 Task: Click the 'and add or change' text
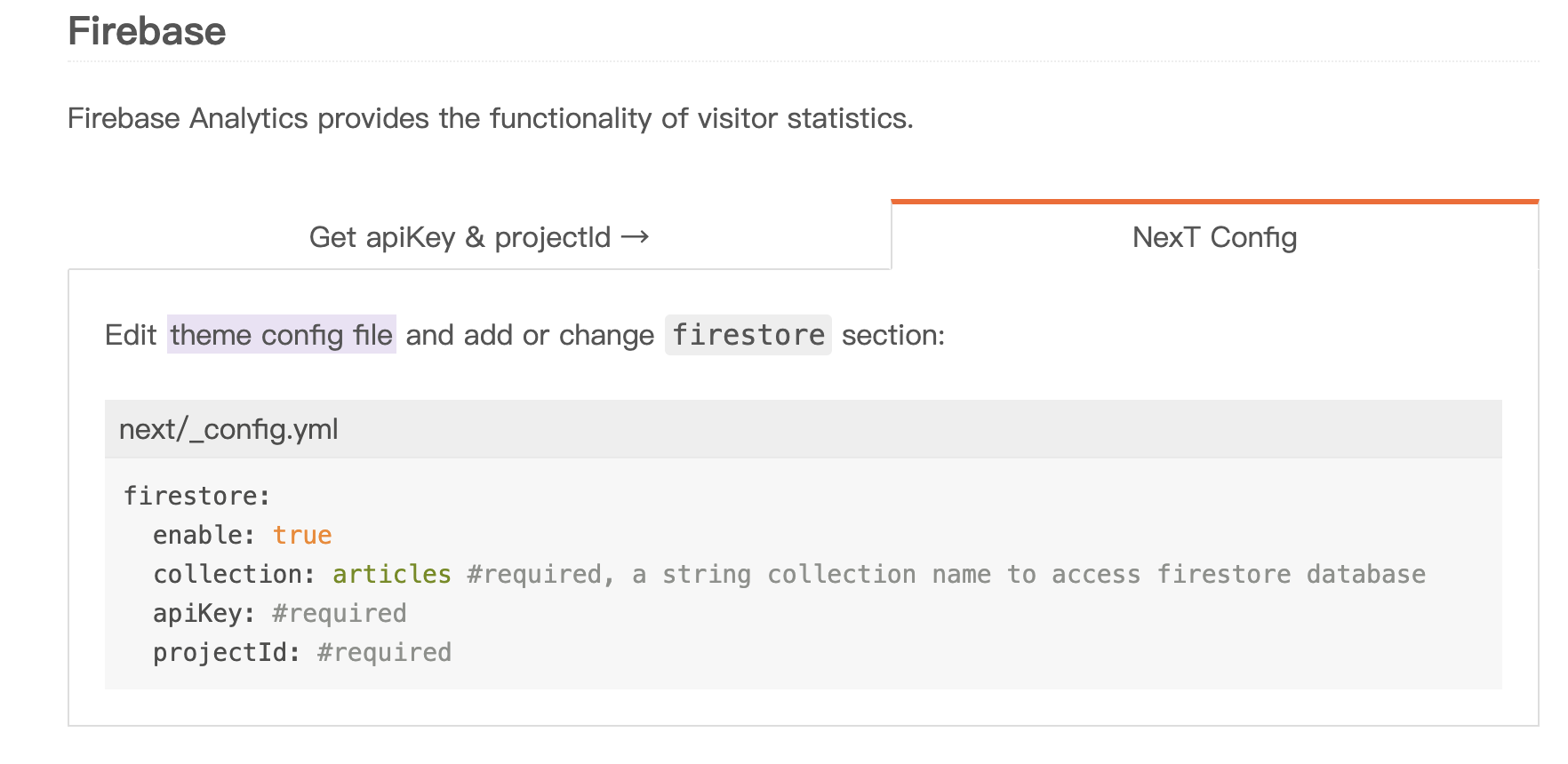coord(530,335)
